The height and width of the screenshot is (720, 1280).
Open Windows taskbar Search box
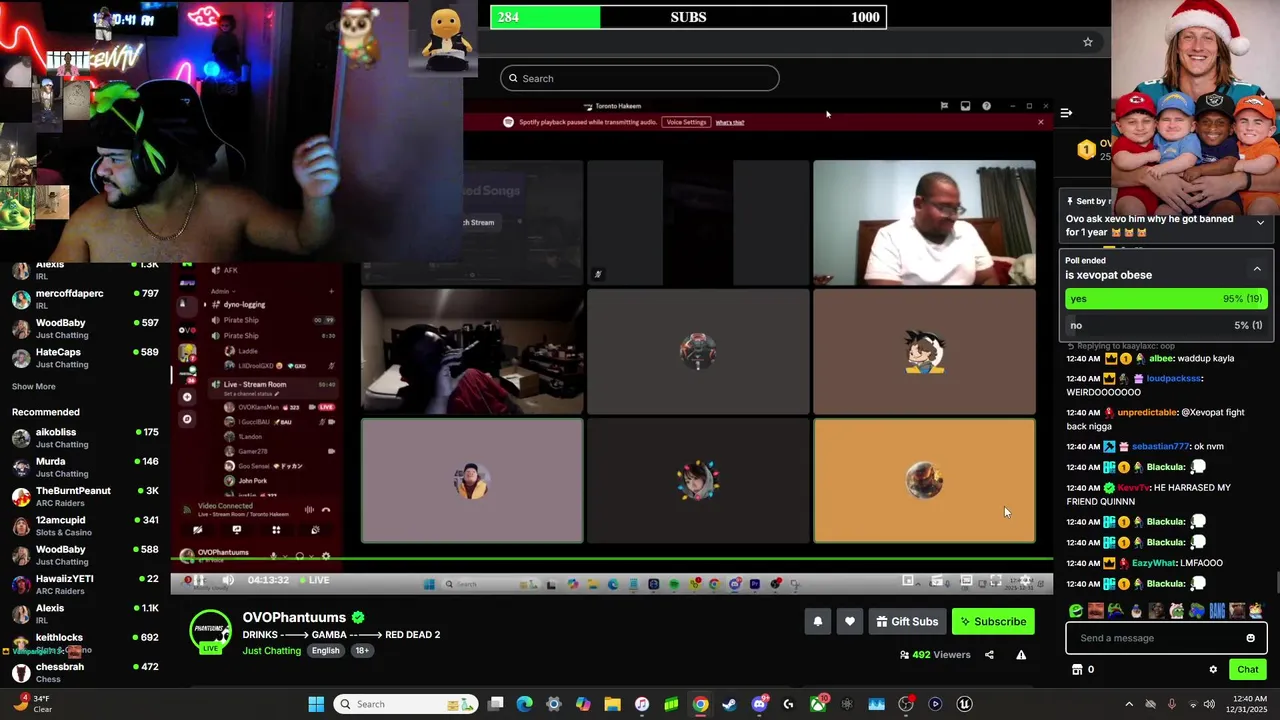pyautogui.click(x=405, y=704)
